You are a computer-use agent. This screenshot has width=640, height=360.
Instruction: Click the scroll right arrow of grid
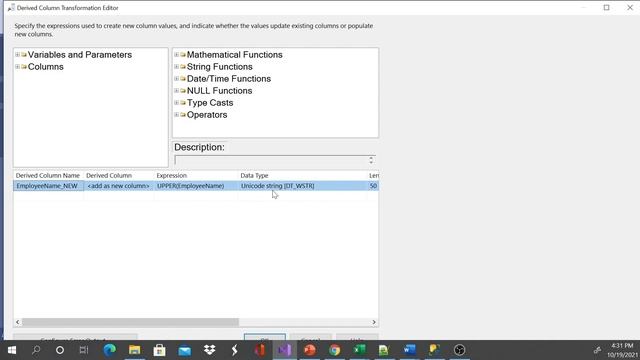click(x=374, y=322)
